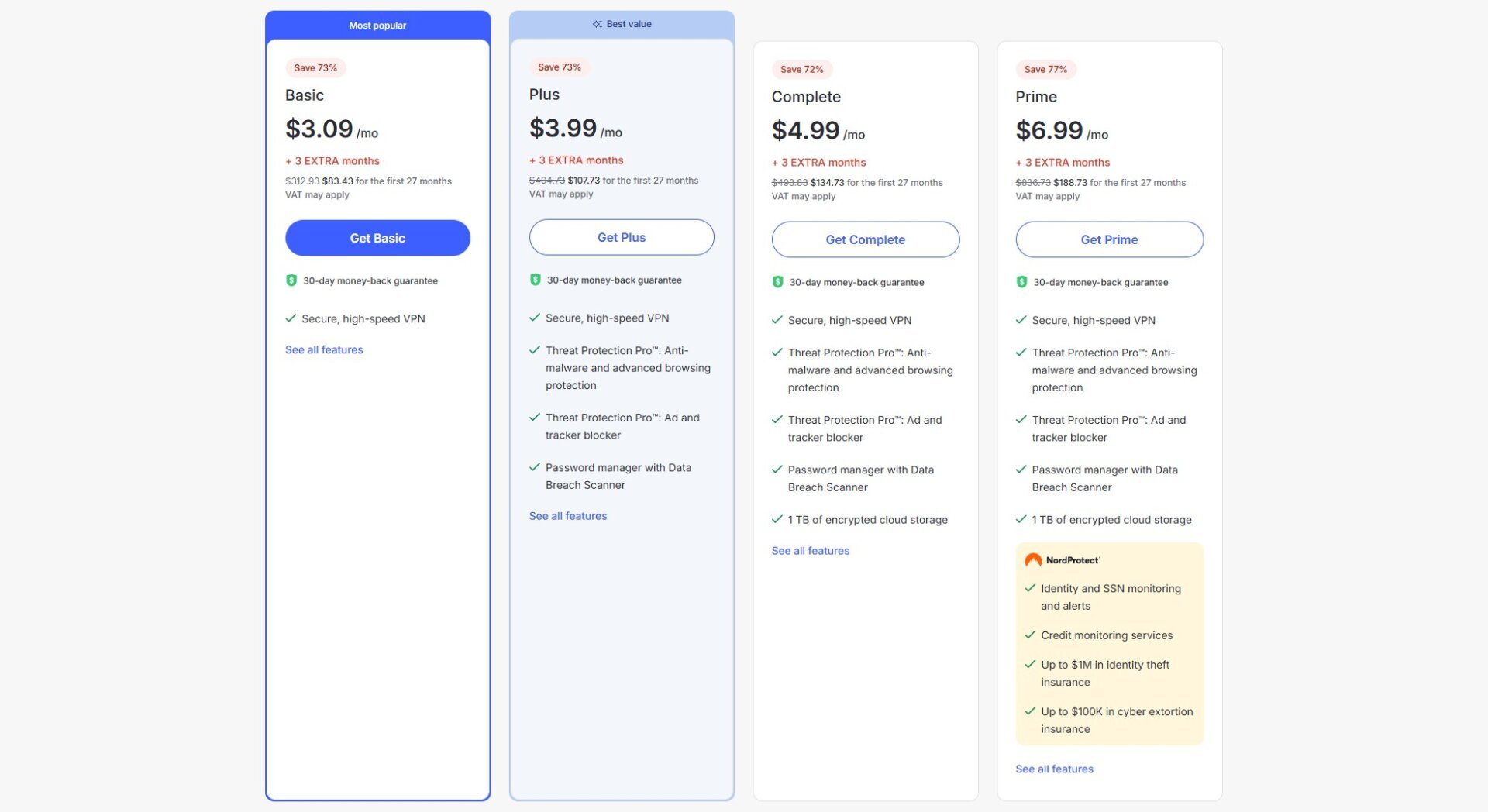Click the NordProtect logo icon
This screenshot has height=812, width=1488.
(1033, 560)
